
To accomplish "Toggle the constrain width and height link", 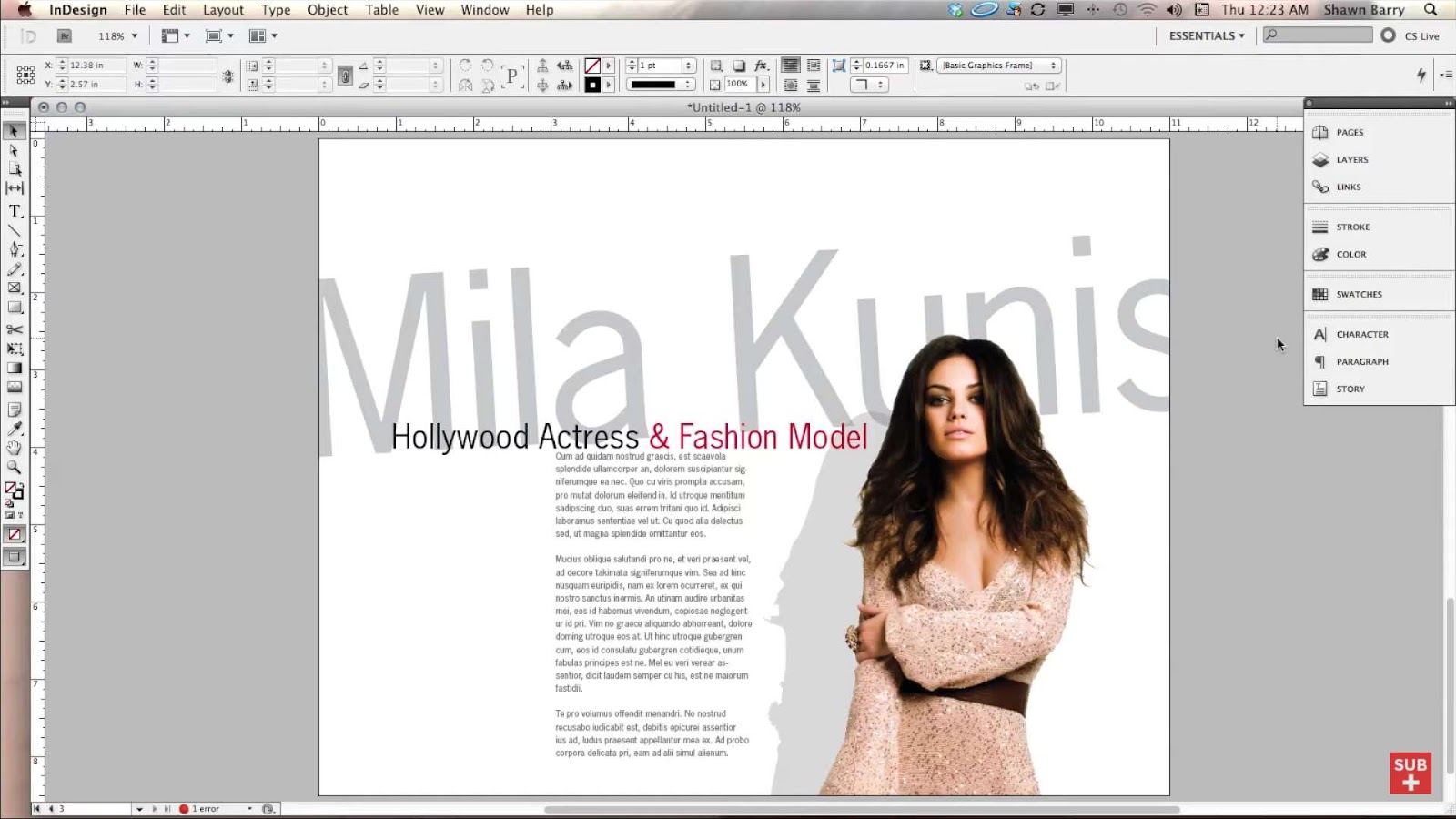I will (x=227, y=76).
